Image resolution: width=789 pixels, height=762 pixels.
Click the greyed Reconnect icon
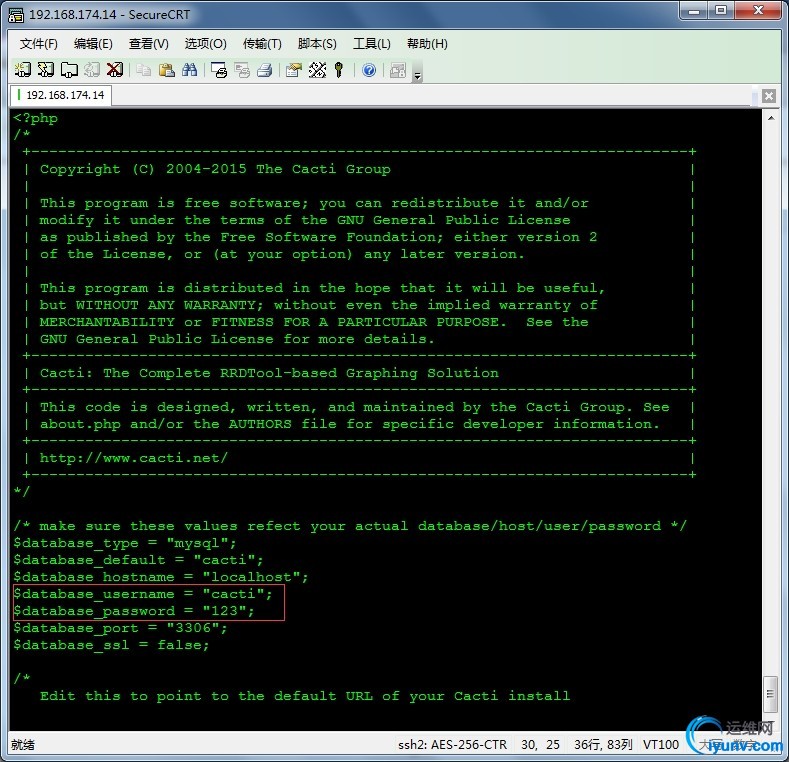pos(92,70)
